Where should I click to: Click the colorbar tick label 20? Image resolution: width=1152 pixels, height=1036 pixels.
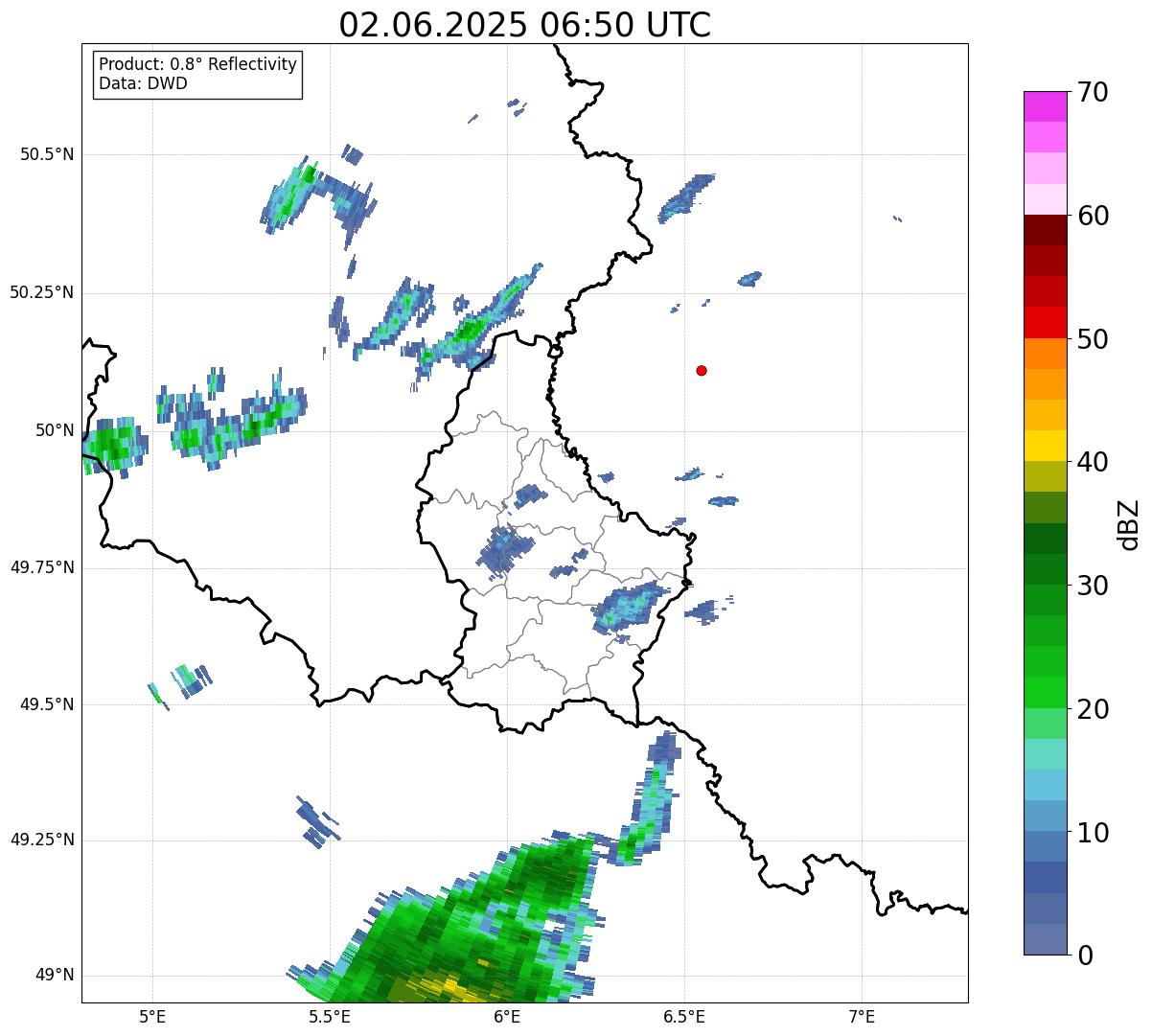click(x=1093, y=709)
